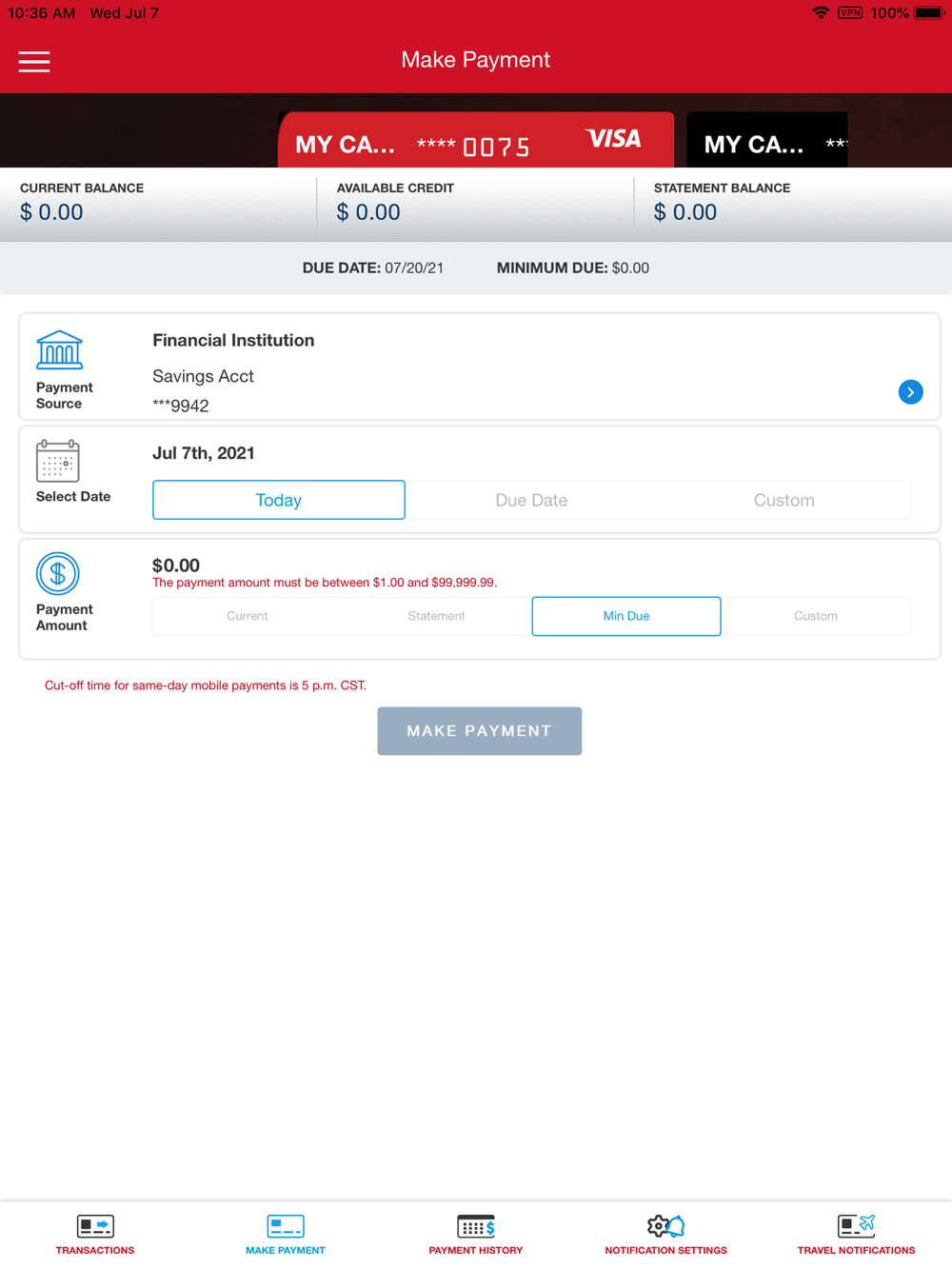Select the black MY CA... card
The width and height of the screenshot is (952, 1270).
click(766, 140)
